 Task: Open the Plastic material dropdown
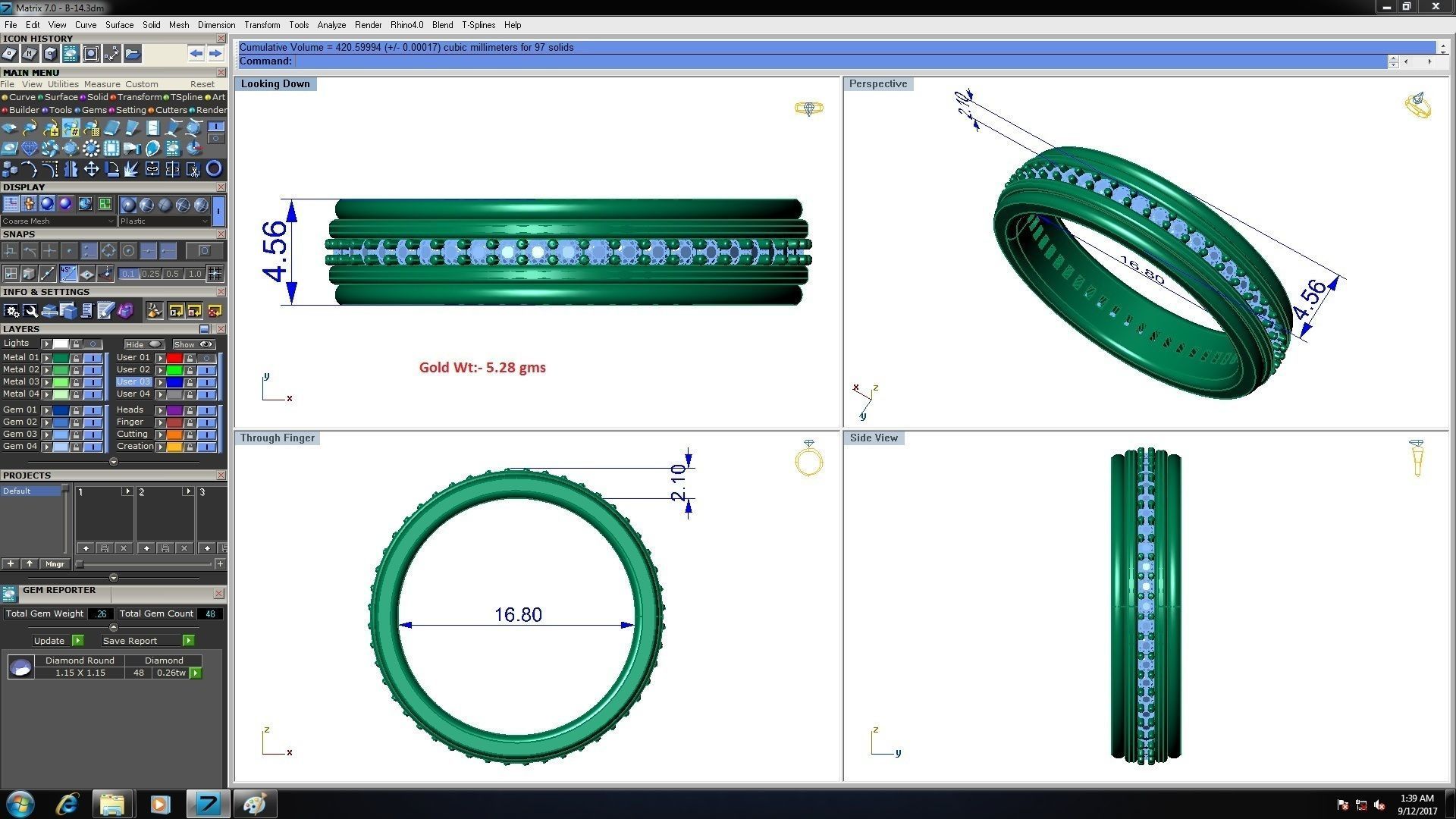pyautogui.click(x=164, y=221)
